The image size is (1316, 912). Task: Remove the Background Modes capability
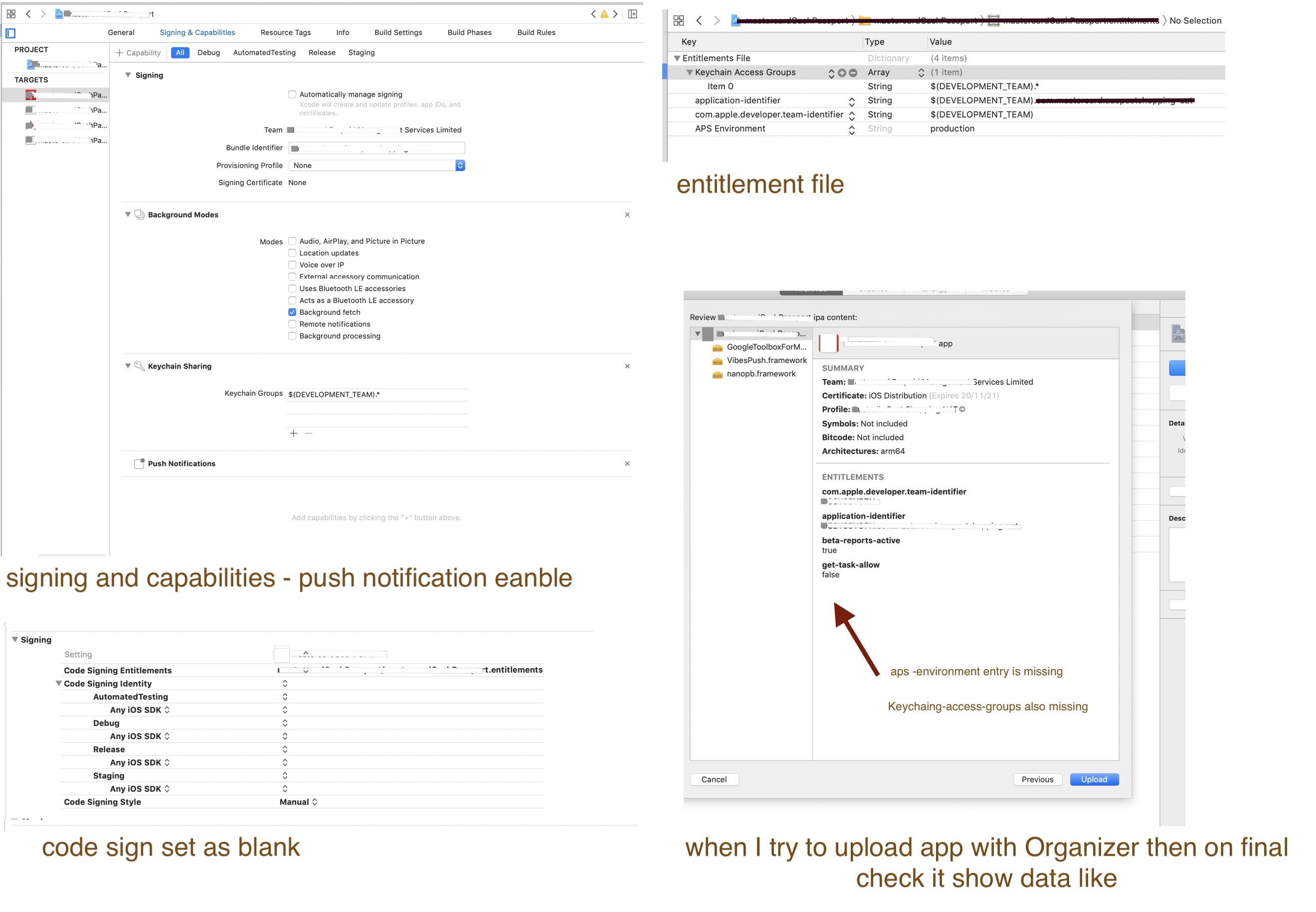[x=627, y=215]
